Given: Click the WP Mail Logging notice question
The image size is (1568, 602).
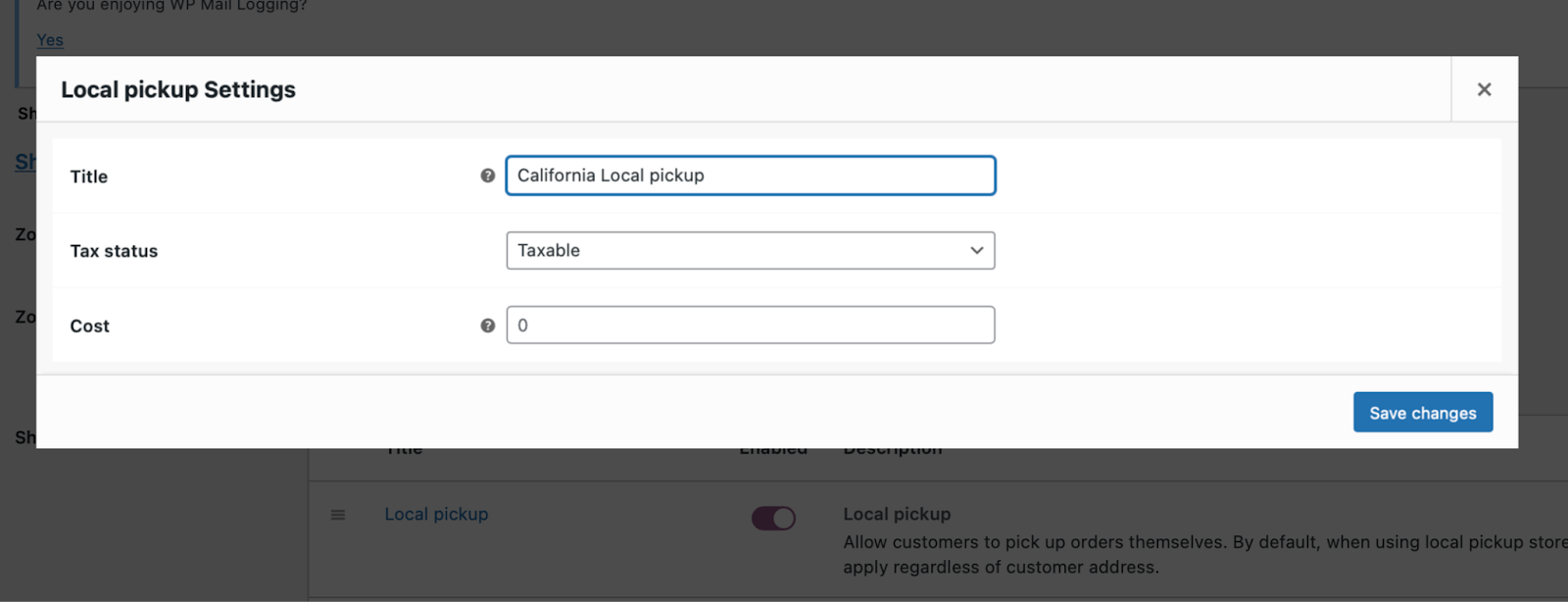Looking at the screenshot, I should point(171,7).
